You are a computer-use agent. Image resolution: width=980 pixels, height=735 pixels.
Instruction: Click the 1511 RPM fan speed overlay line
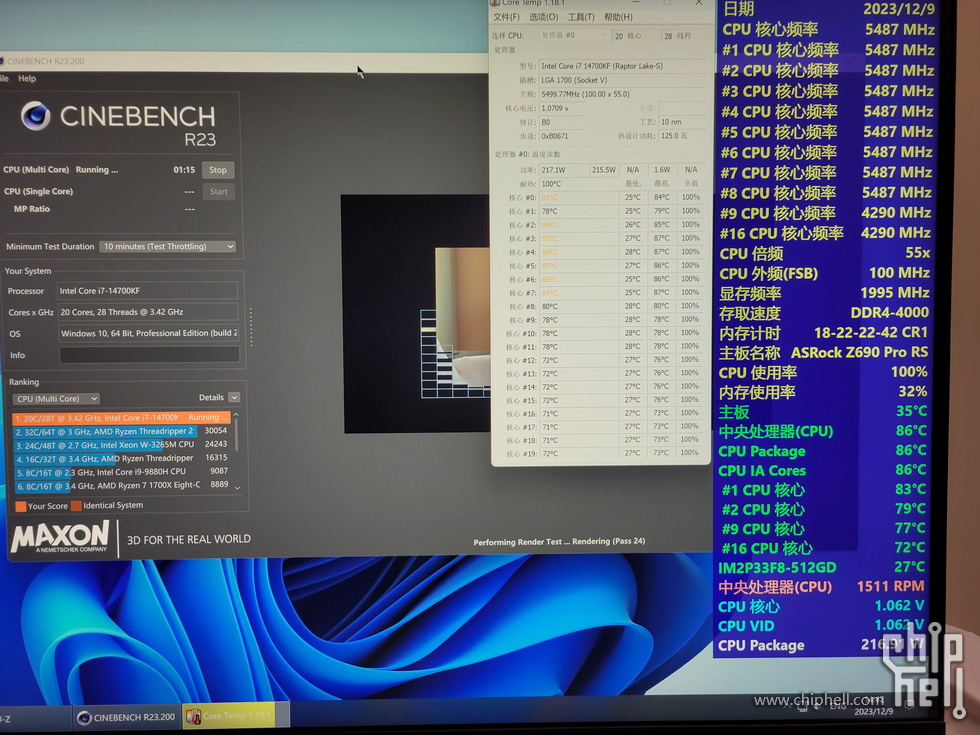click(x=821, y=587)
